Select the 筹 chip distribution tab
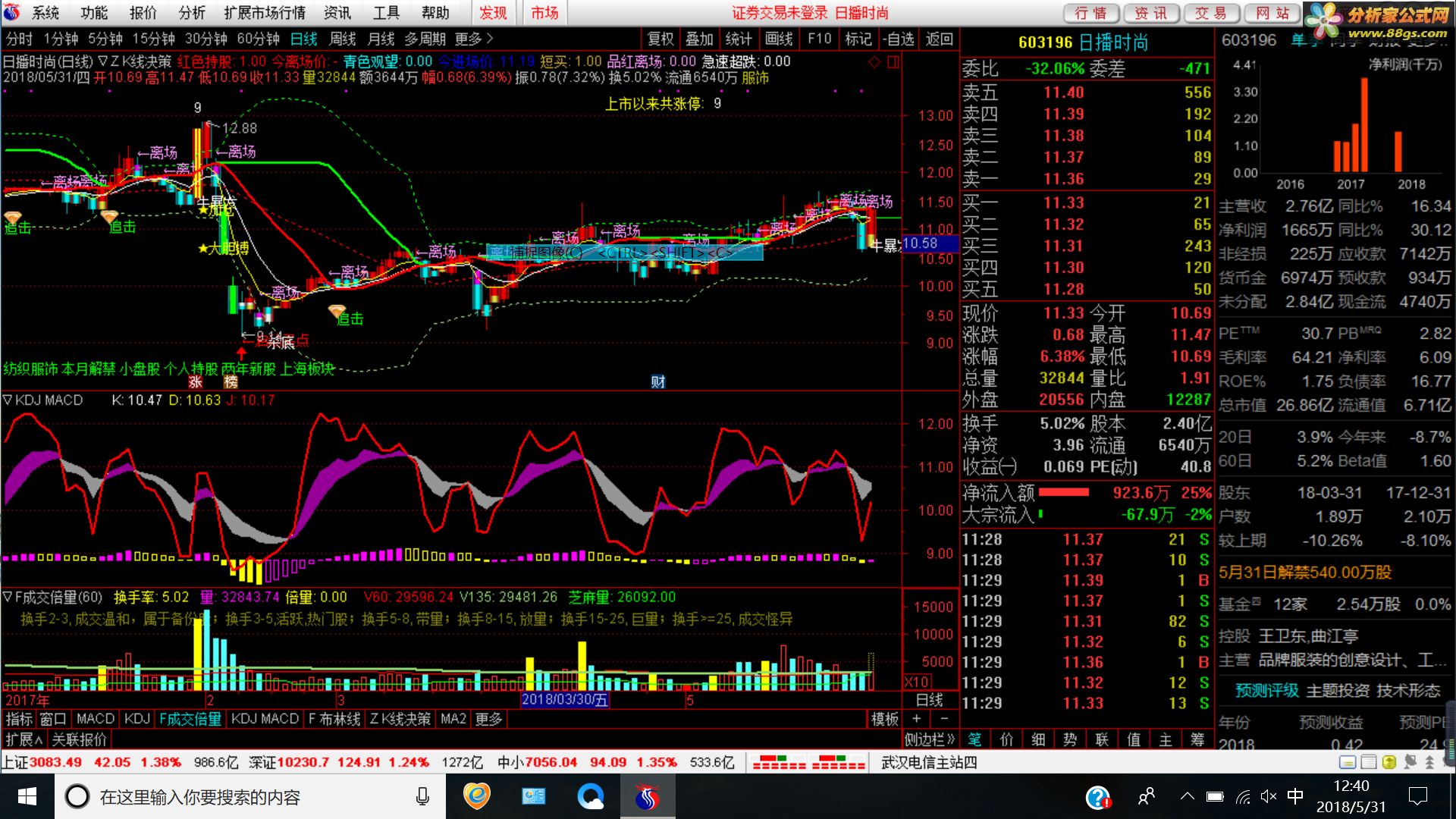Viewport: 1456px width, 819px height. 1197,739
